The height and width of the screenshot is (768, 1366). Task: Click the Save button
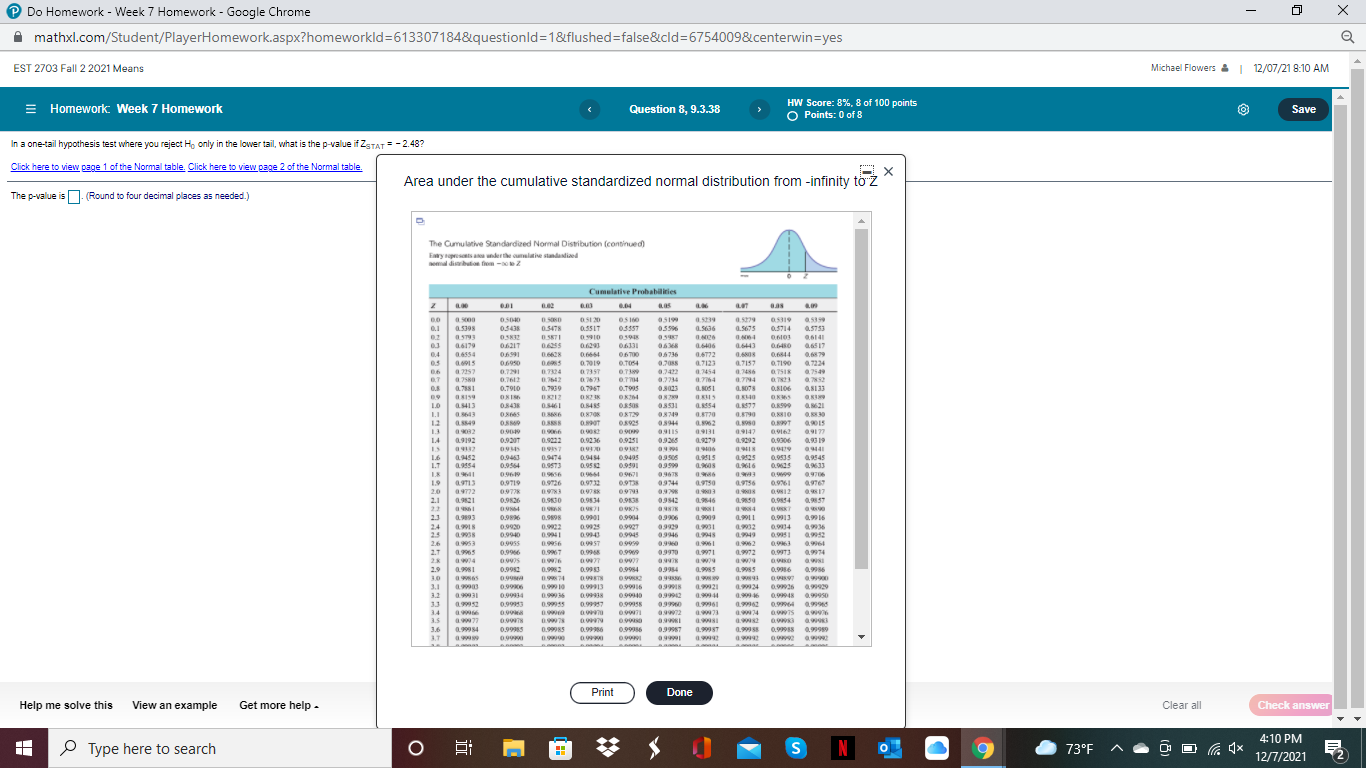pos(1303,109)
